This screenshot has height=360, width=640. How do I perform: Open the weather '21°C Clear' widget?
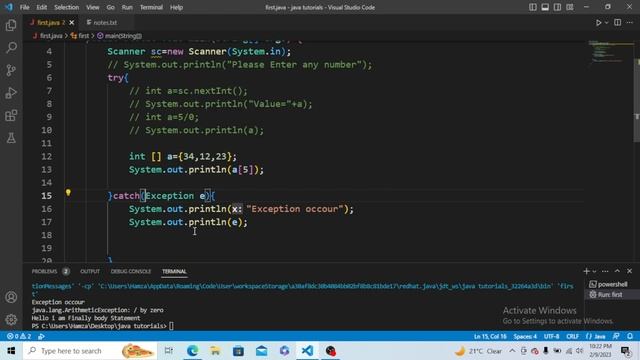(x=478, y=351)
